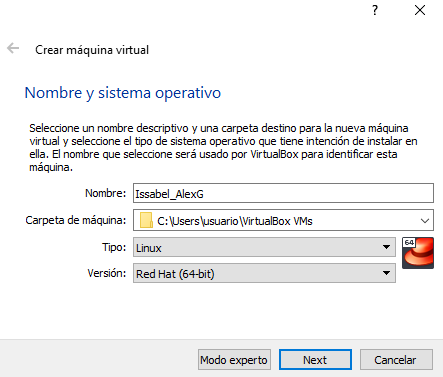Click the description paragraph starting with Seleccione

[x=223, y=147]
